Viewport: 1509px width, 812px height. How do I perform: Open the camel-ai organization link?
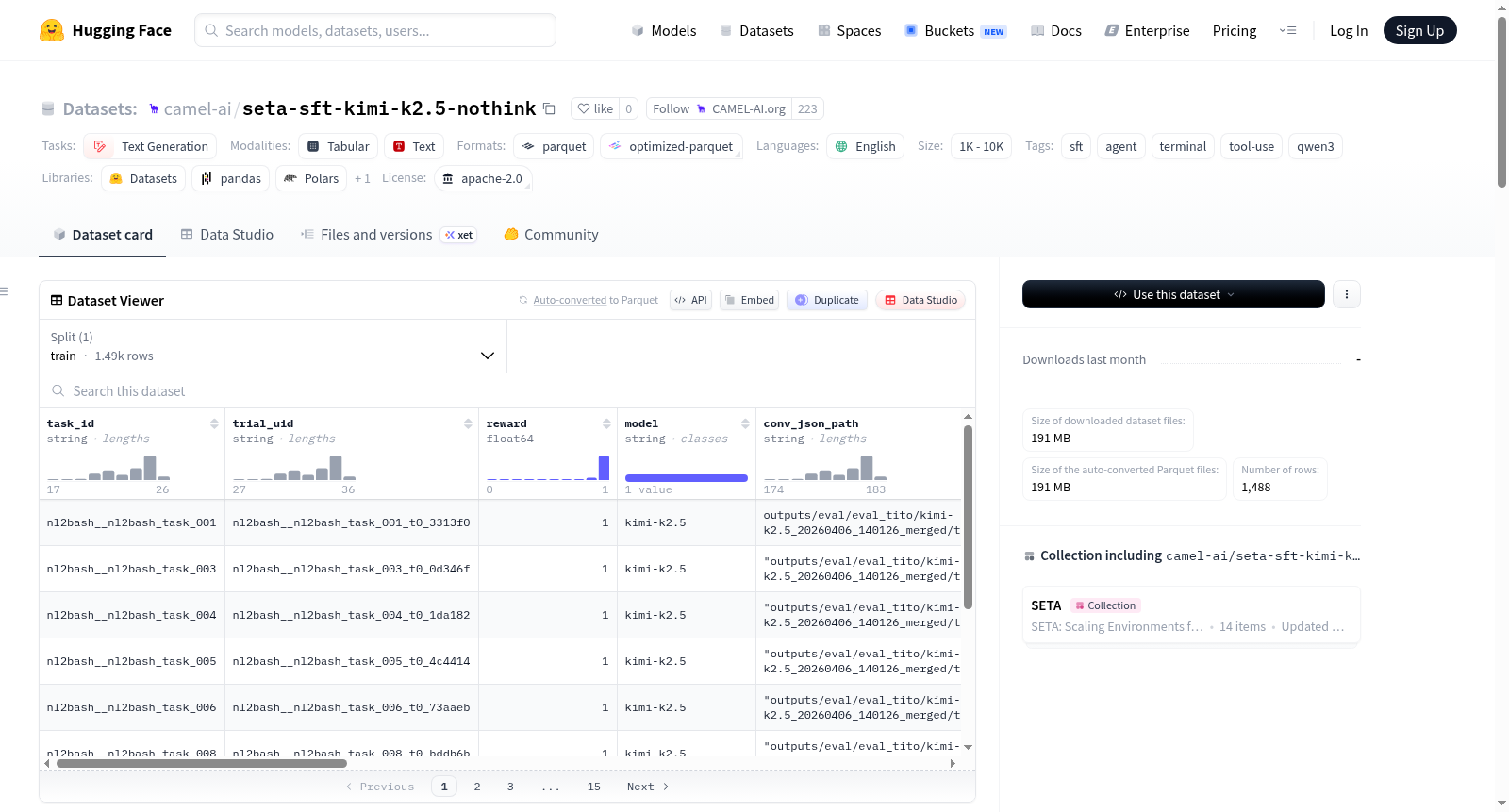[x=197, y=108]
